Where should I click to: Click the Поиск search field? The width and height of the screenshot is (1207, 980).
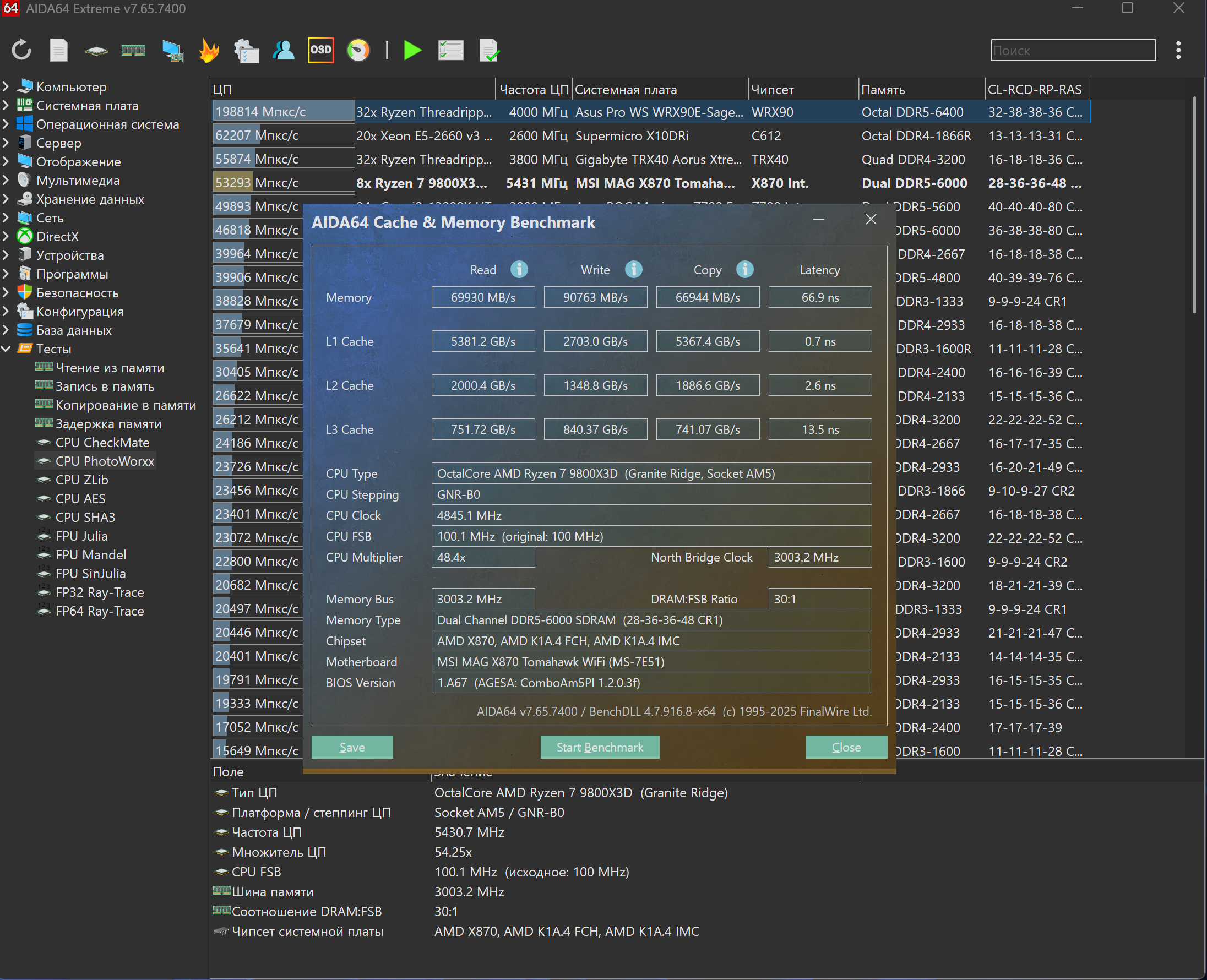[x=1073, y=50]
